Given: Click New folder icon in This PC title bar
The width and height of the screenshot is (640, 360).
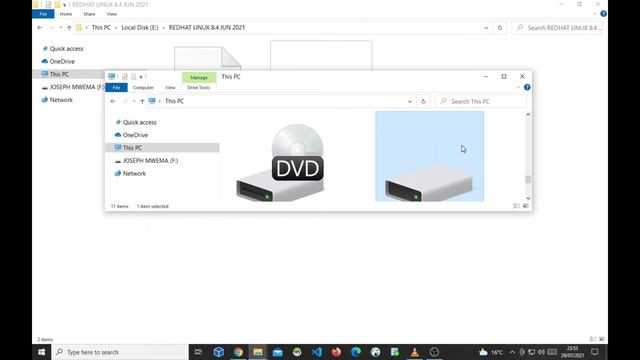Looking at the screenshot, I should (x=133, y=77).
